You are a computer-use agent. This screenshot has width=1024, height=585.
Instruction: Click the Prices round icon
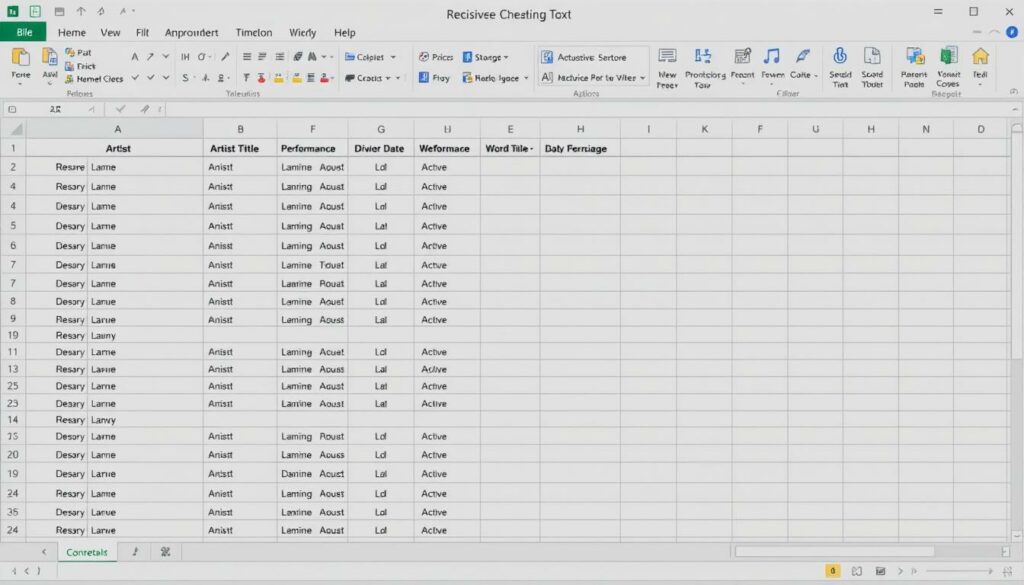coord(424,57)
